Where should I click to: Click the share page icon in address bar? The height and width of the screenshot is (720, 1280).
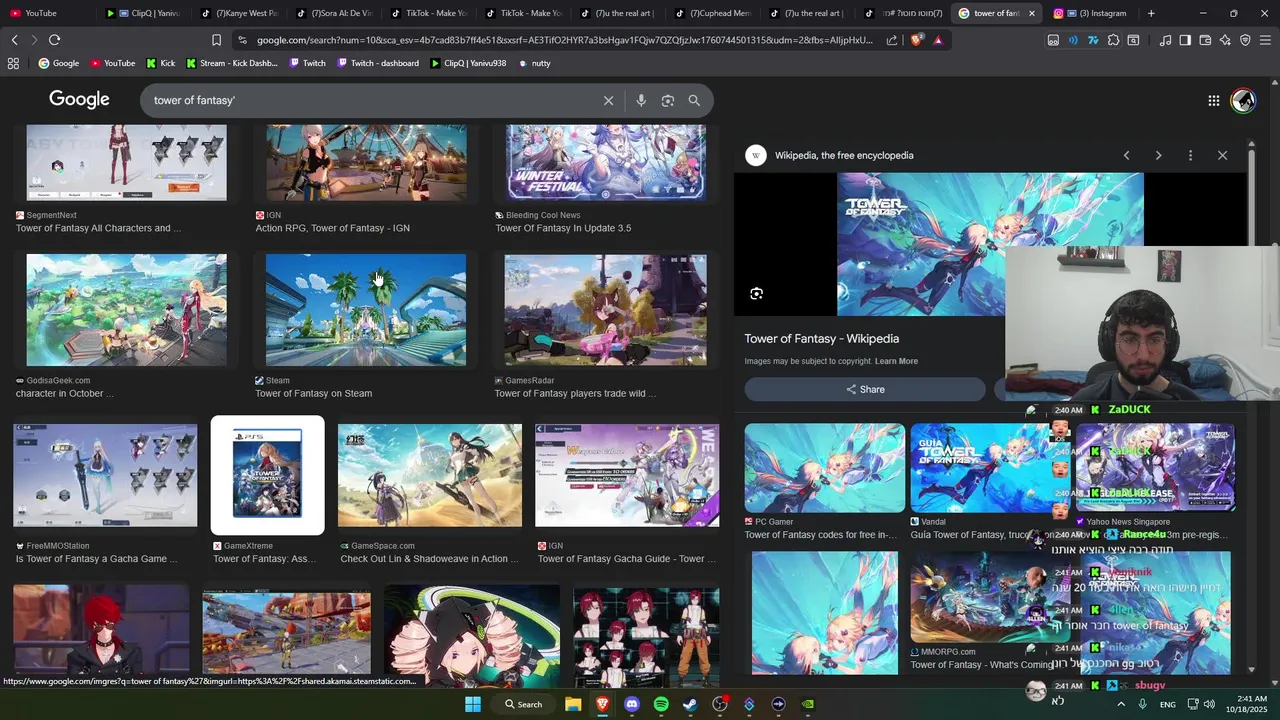pos(892,40)
